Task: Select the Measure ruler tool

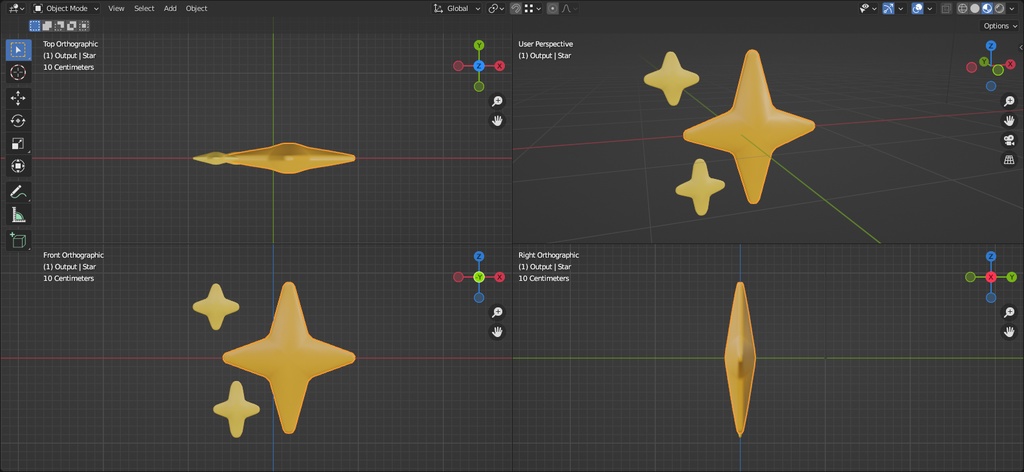Action: coord(18,215)
